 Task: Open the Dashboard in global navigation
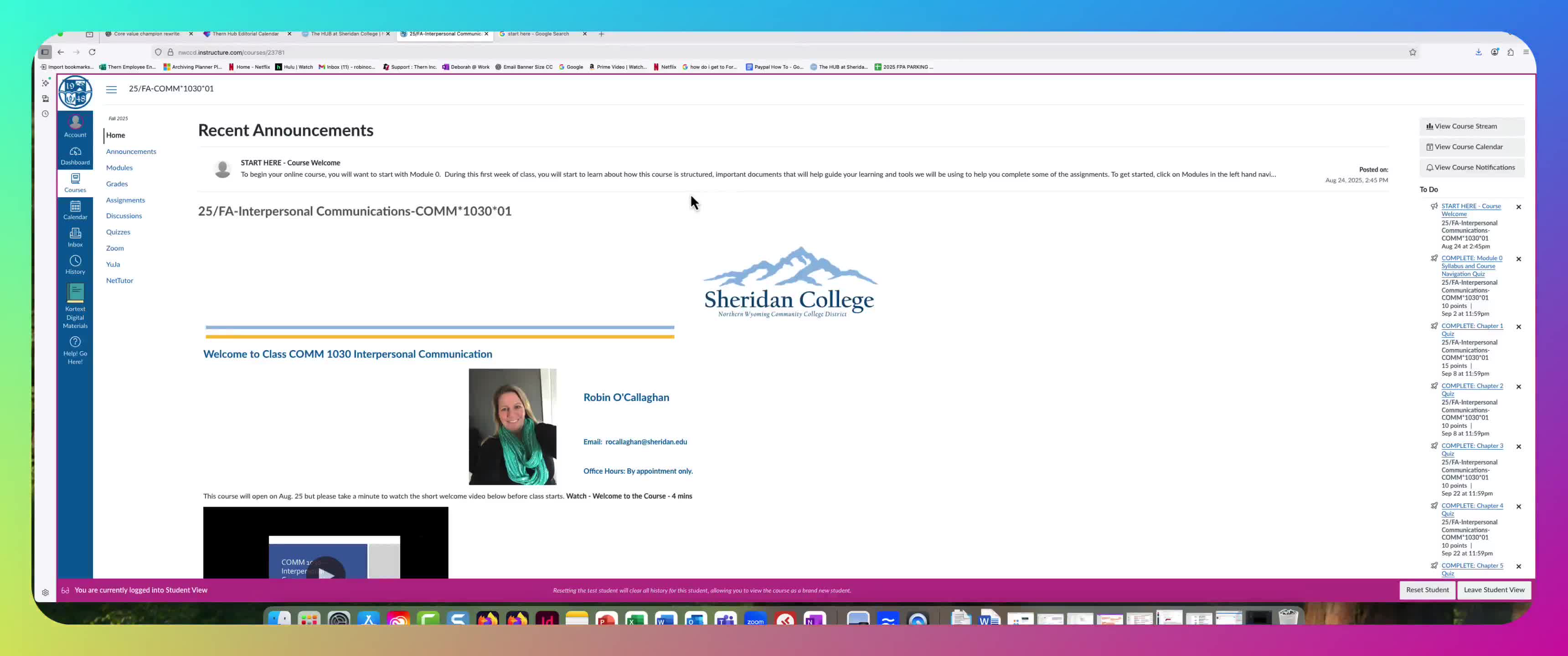tap(75, 156)
